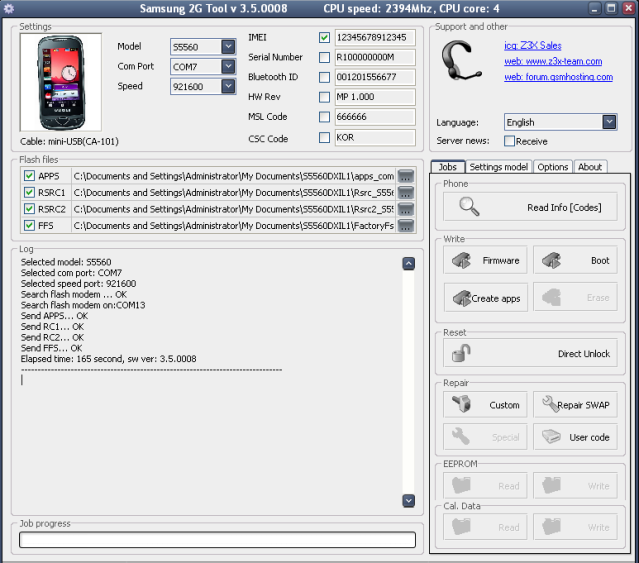The image size is (639, 563).
Task: Browse for the APPS flash file
Action: click(406, 176)
